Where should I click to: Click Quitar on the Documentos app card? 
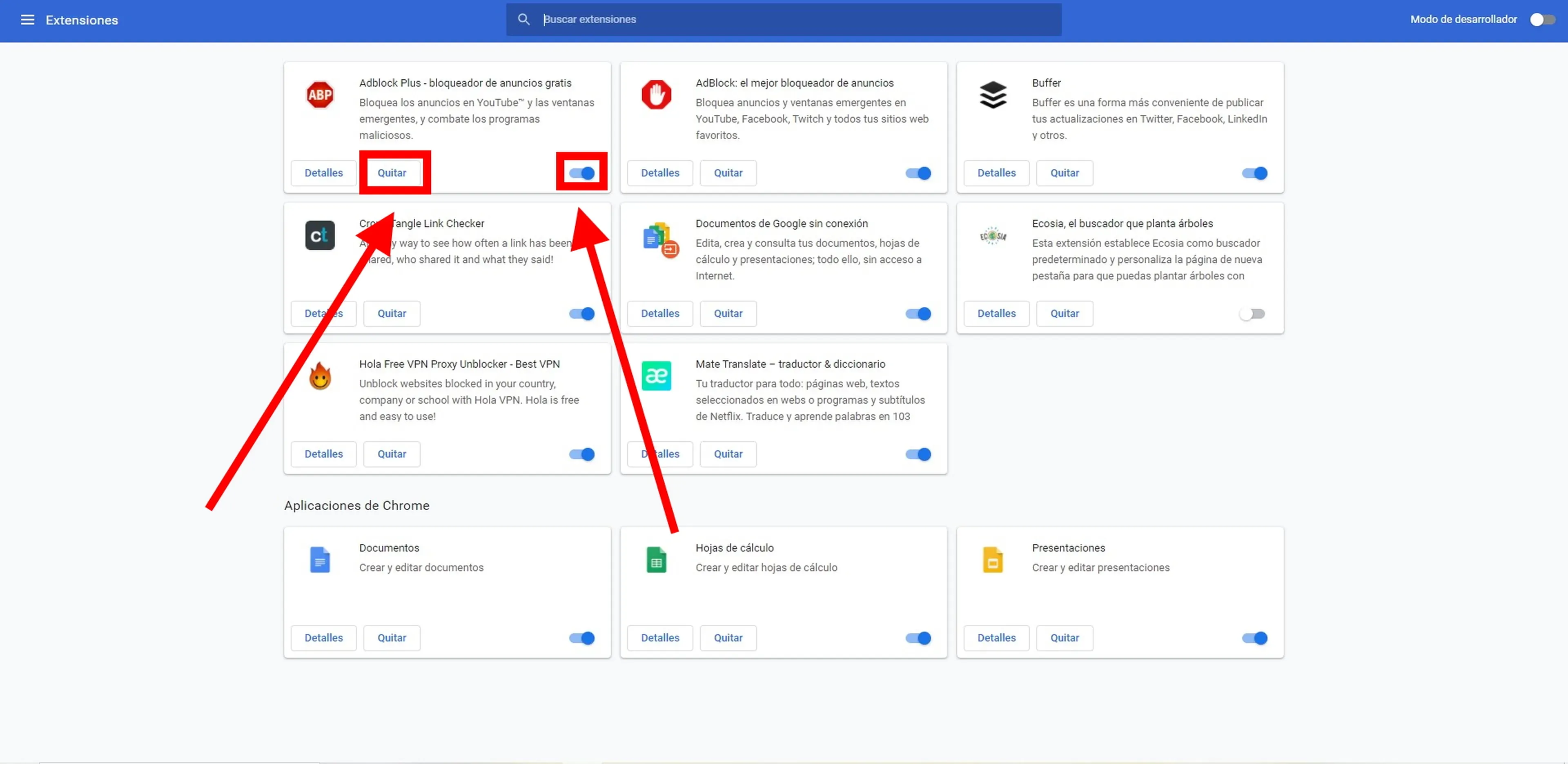[392, 638]
